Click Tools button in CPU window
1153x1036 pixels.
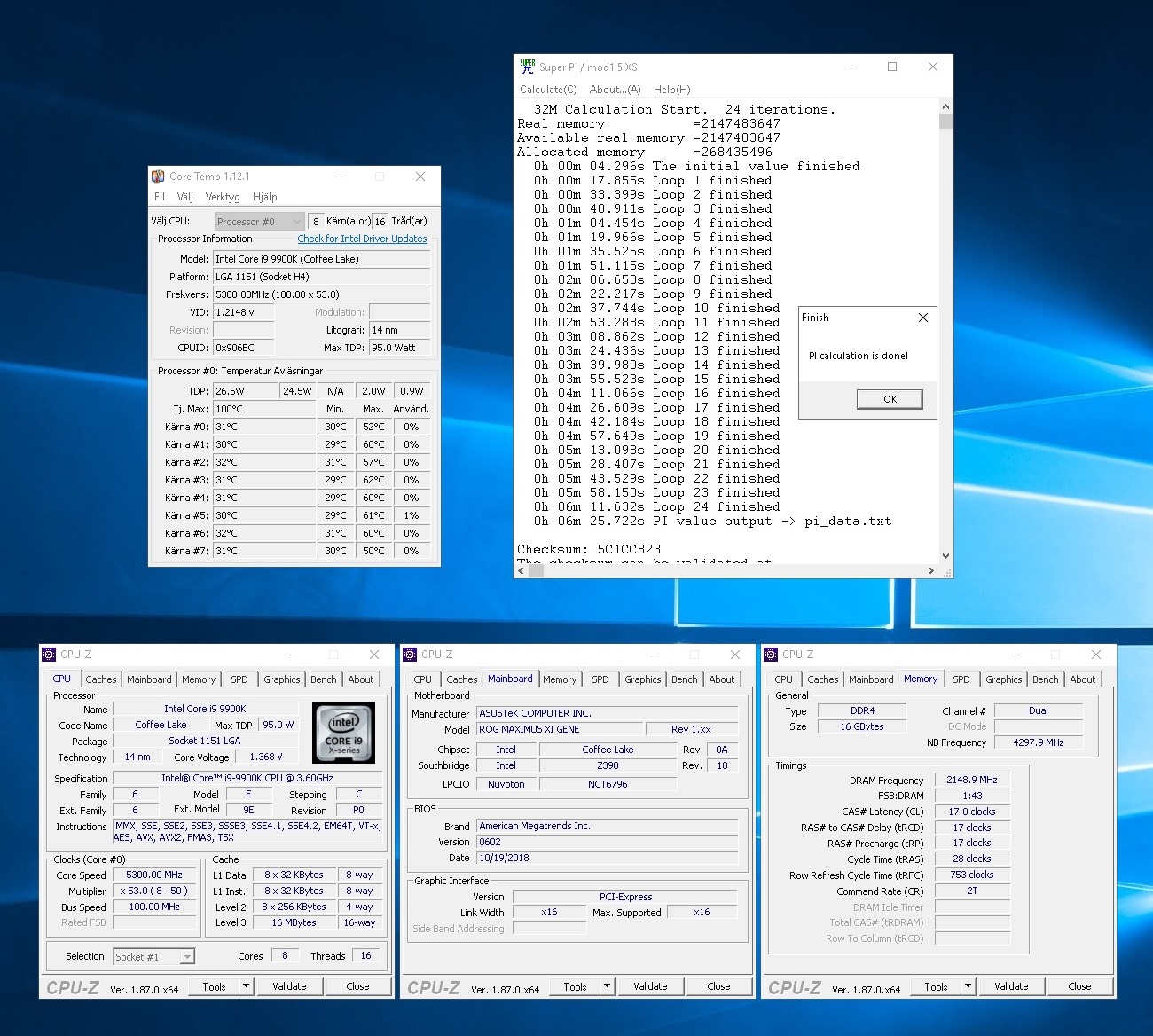tap(214, 986)
